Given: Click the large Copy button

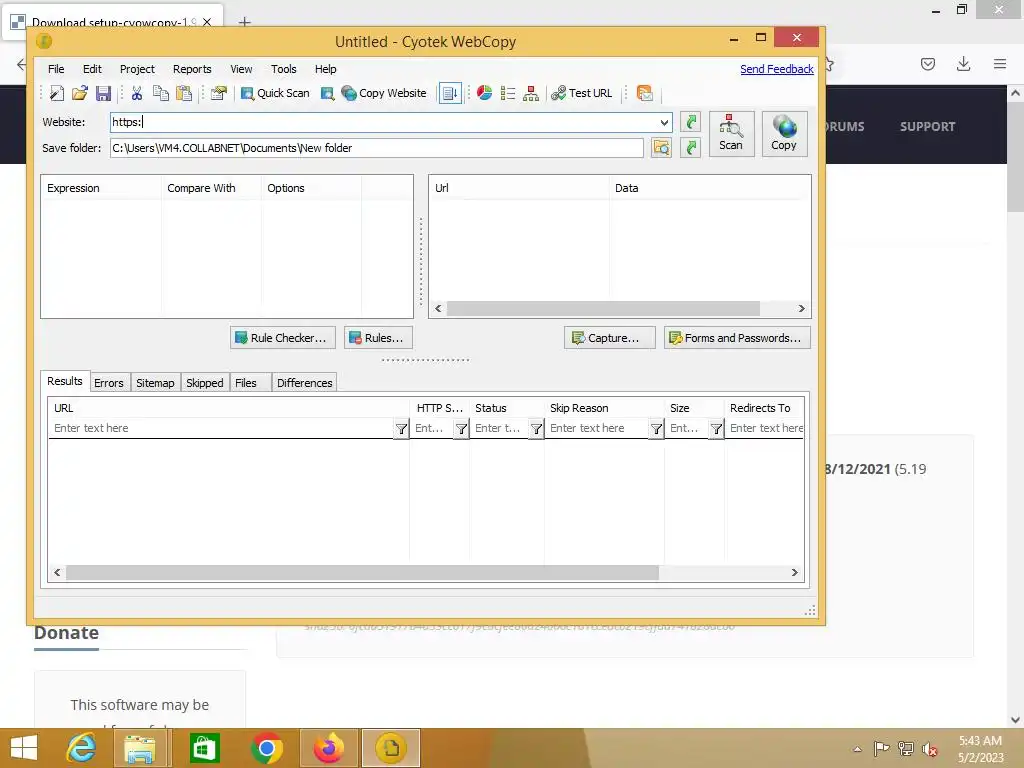Looking at the screenshot, I should click(784, 134).
